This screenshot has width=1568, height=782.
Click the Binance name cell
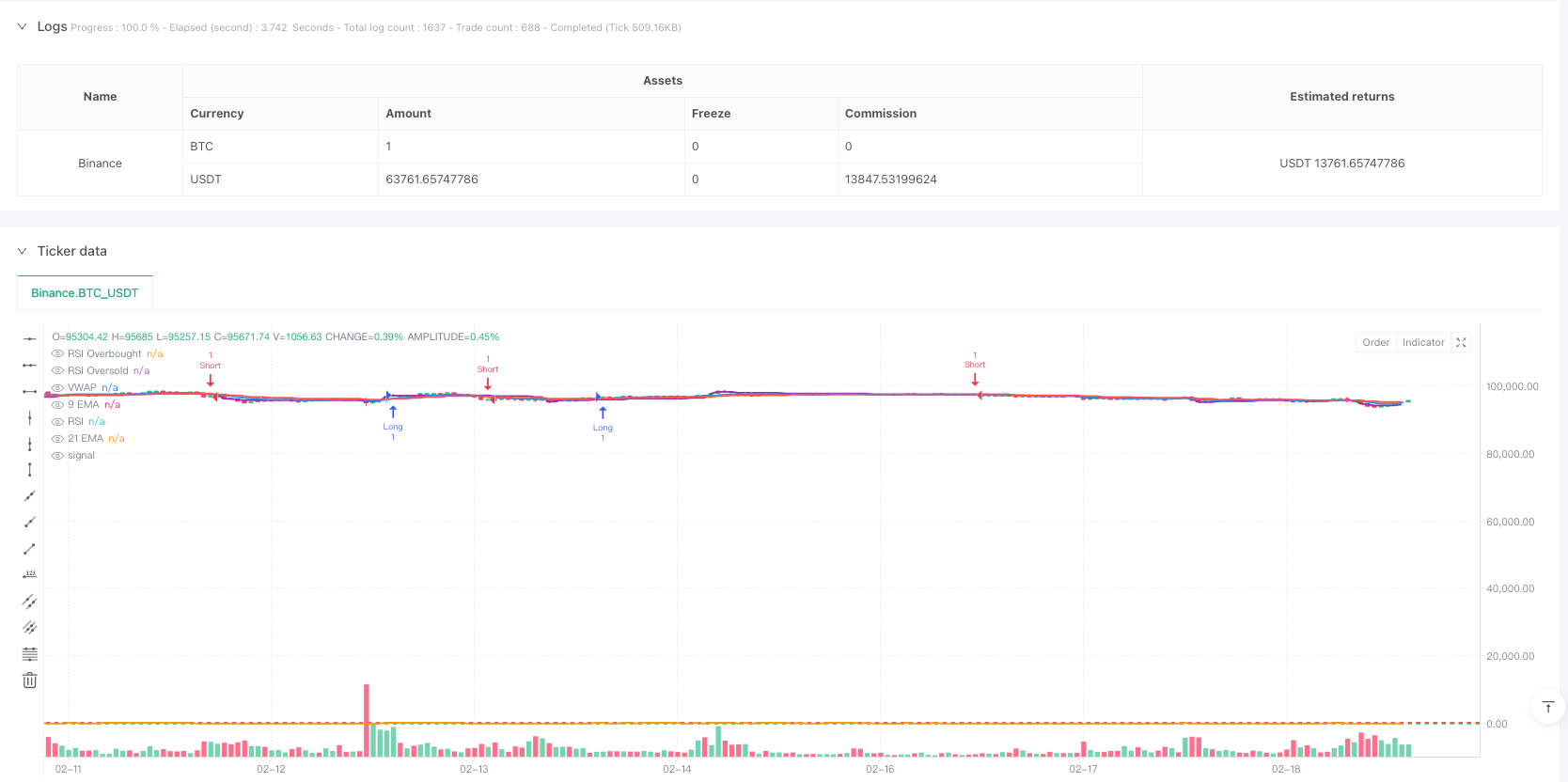coord(100,164)
